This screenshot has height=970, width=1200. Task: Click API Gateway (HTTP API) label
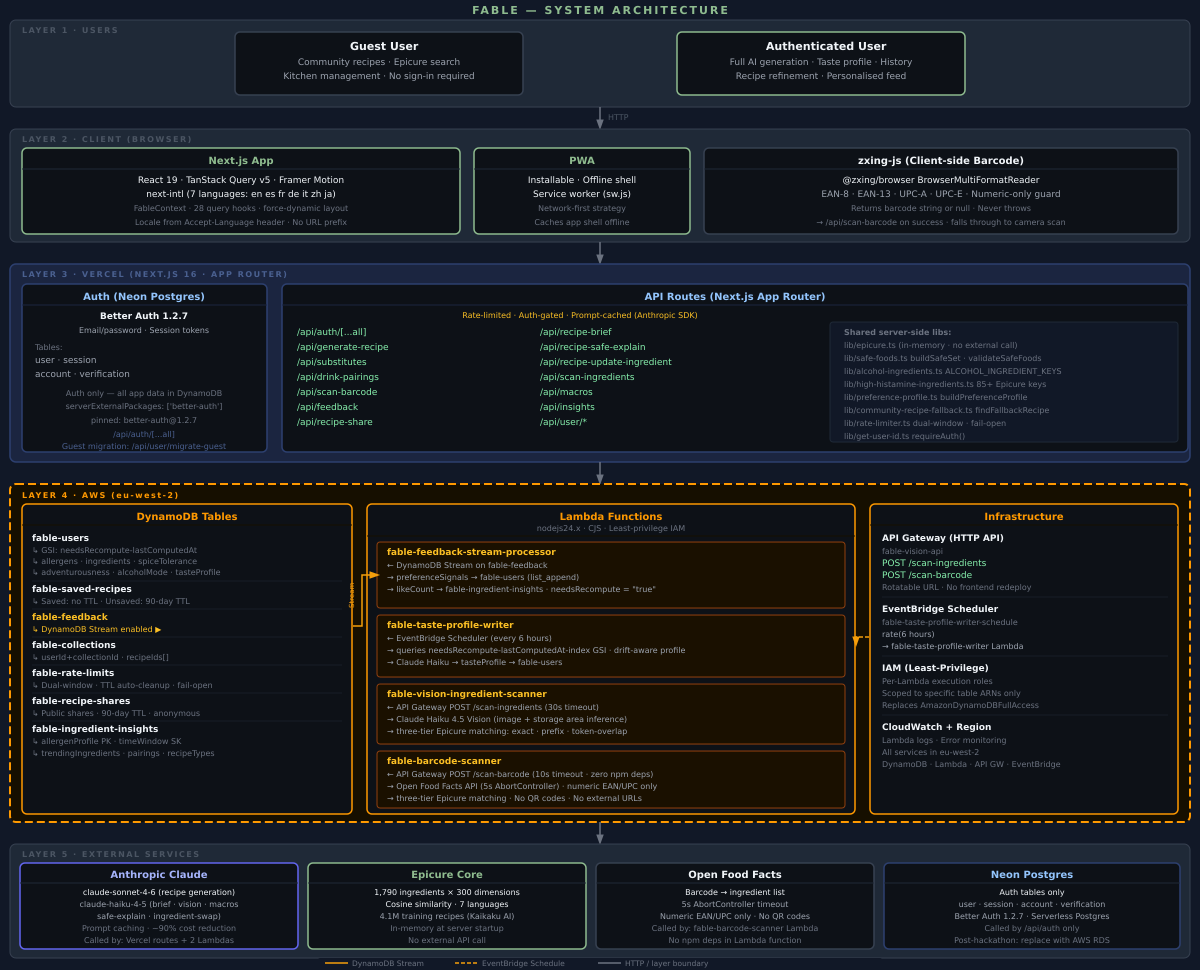pos(943,538)
